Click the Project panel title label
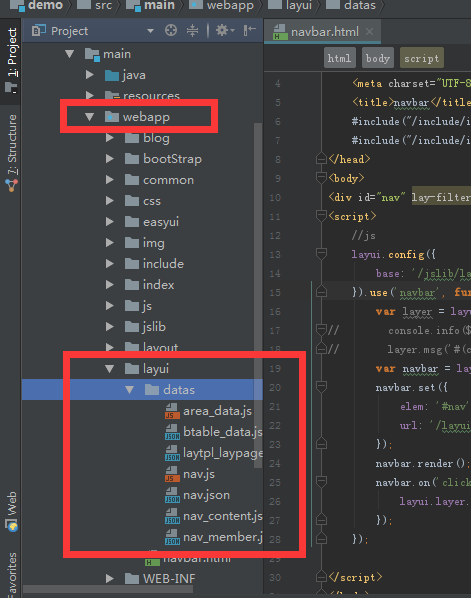The image size is (471, 598). tap(69, 31)
